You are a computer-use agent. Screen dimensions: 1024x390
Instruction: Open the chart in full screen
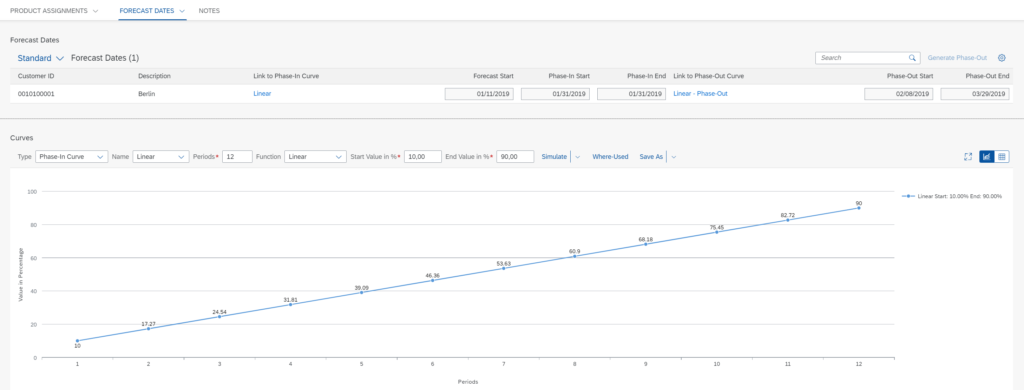tap(968, 157)
